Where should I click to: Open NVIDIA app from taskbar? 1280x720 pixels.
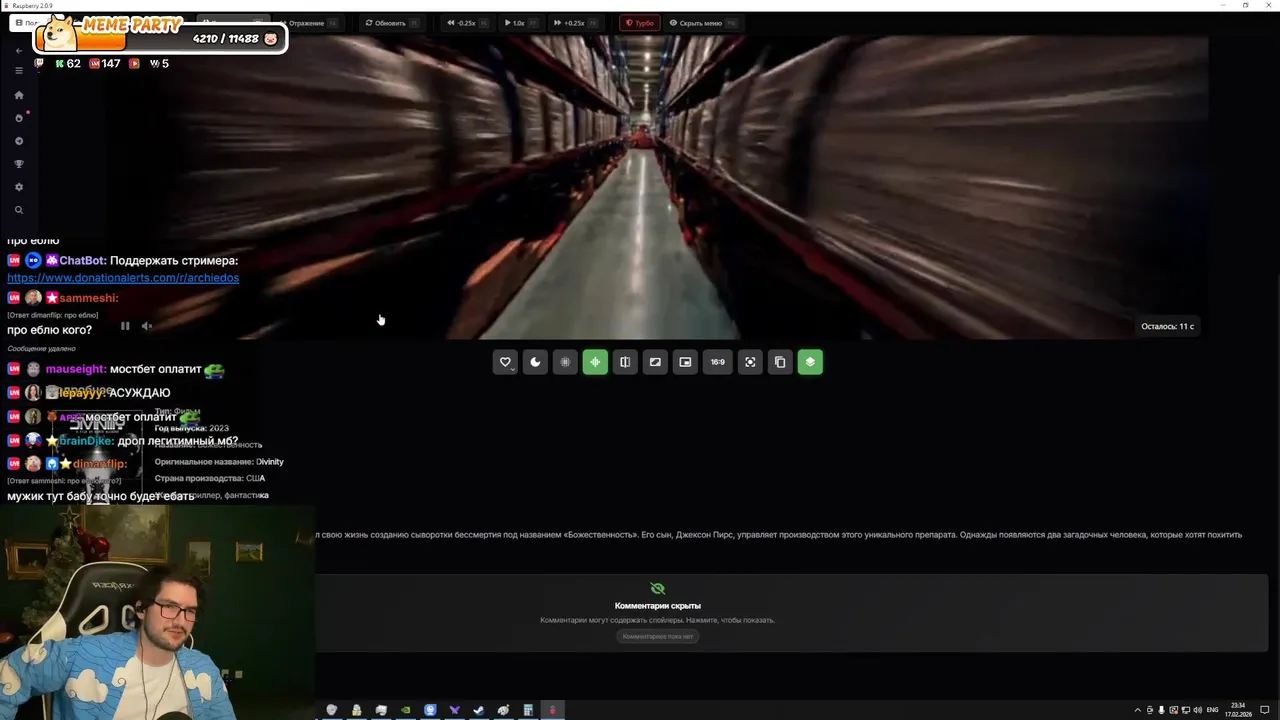(x=405, y=710)
